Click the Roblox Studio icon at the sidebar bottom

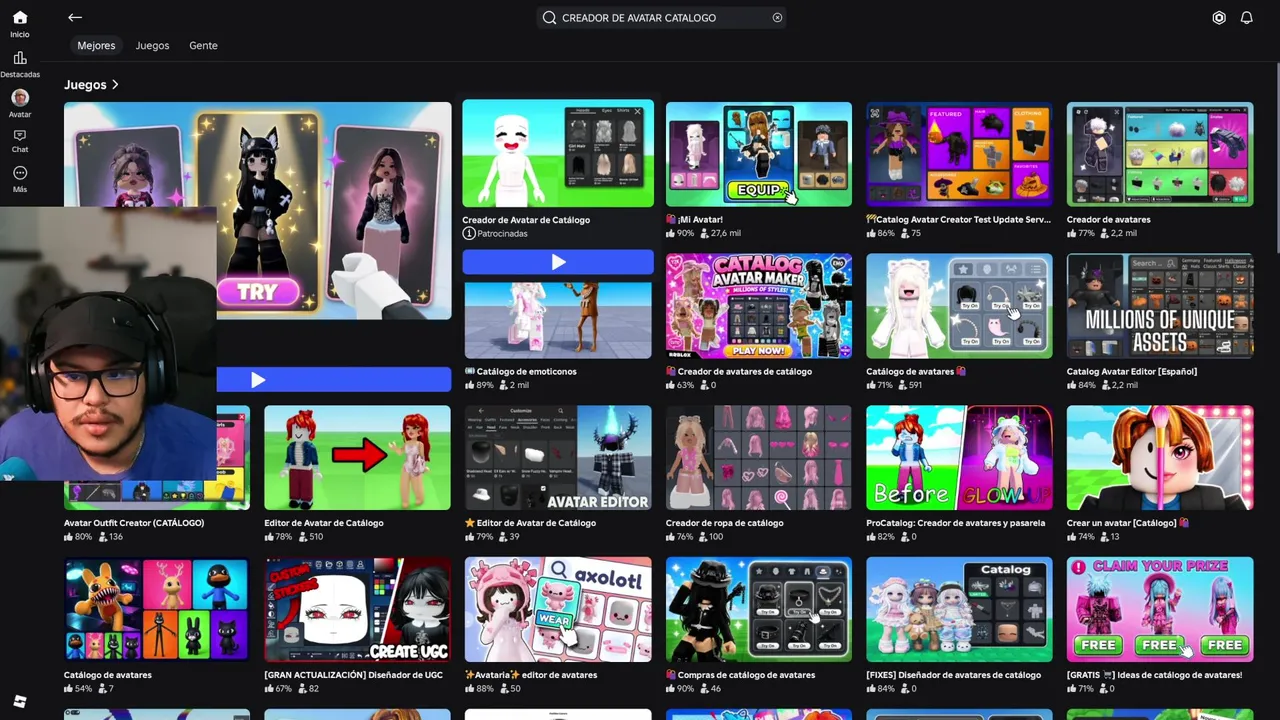pyautogui.click(x=20, y=701)
